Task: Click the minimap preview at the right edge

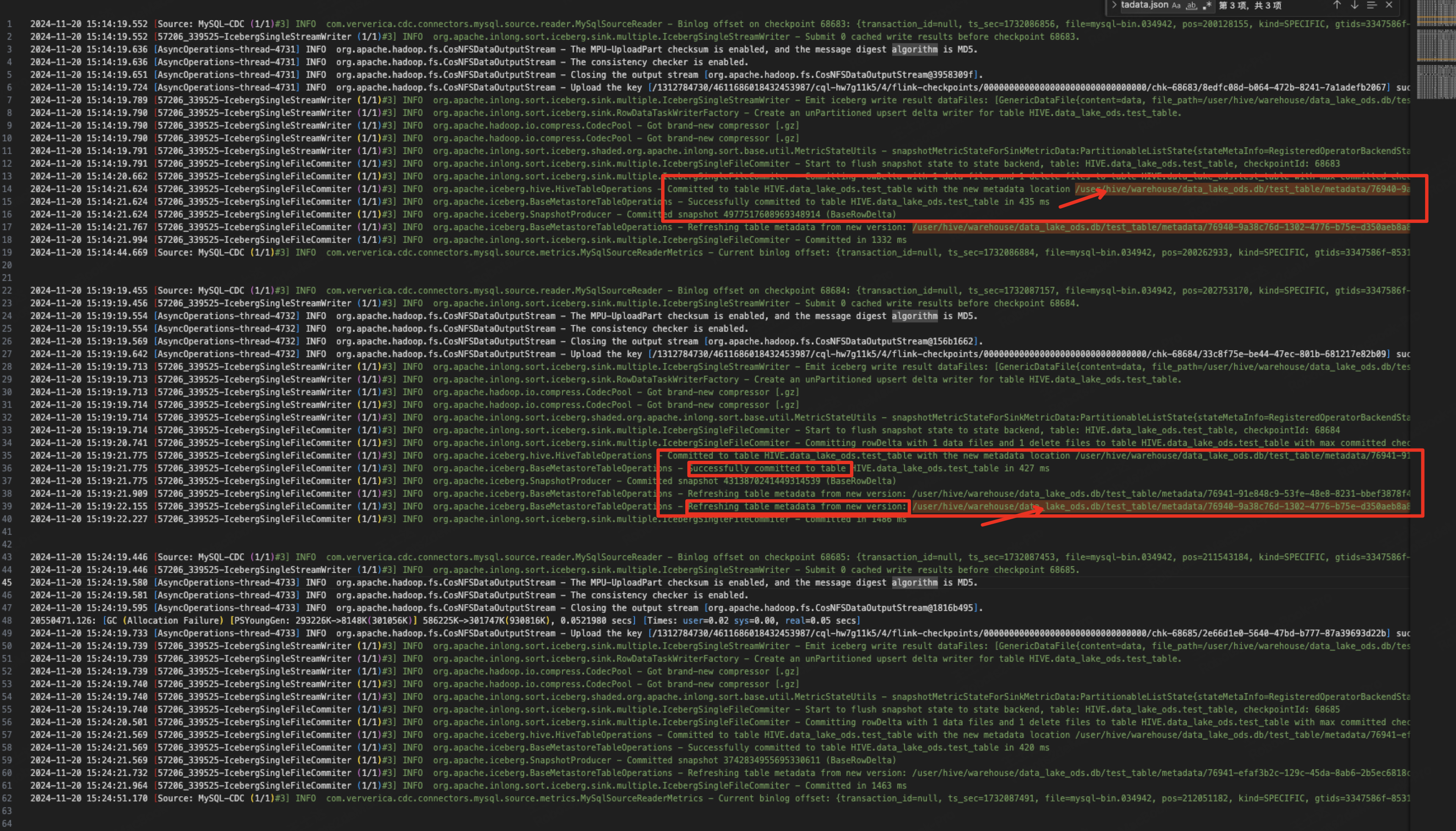Action: pos(1436,50)
